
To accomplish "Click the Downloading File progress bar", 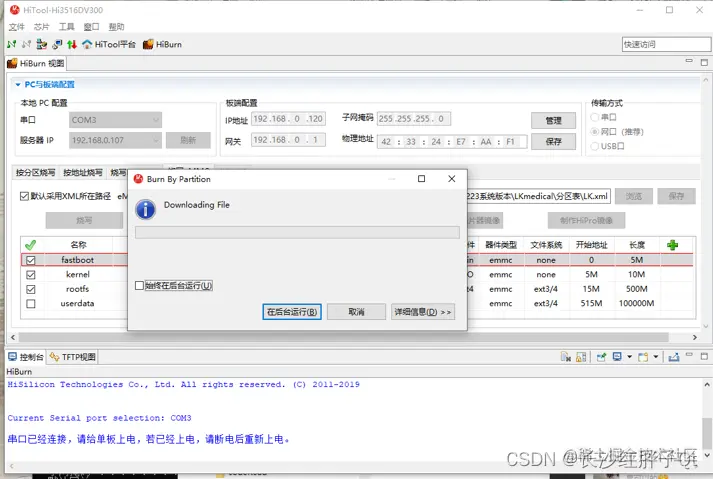I will click(x=297, y=232).
